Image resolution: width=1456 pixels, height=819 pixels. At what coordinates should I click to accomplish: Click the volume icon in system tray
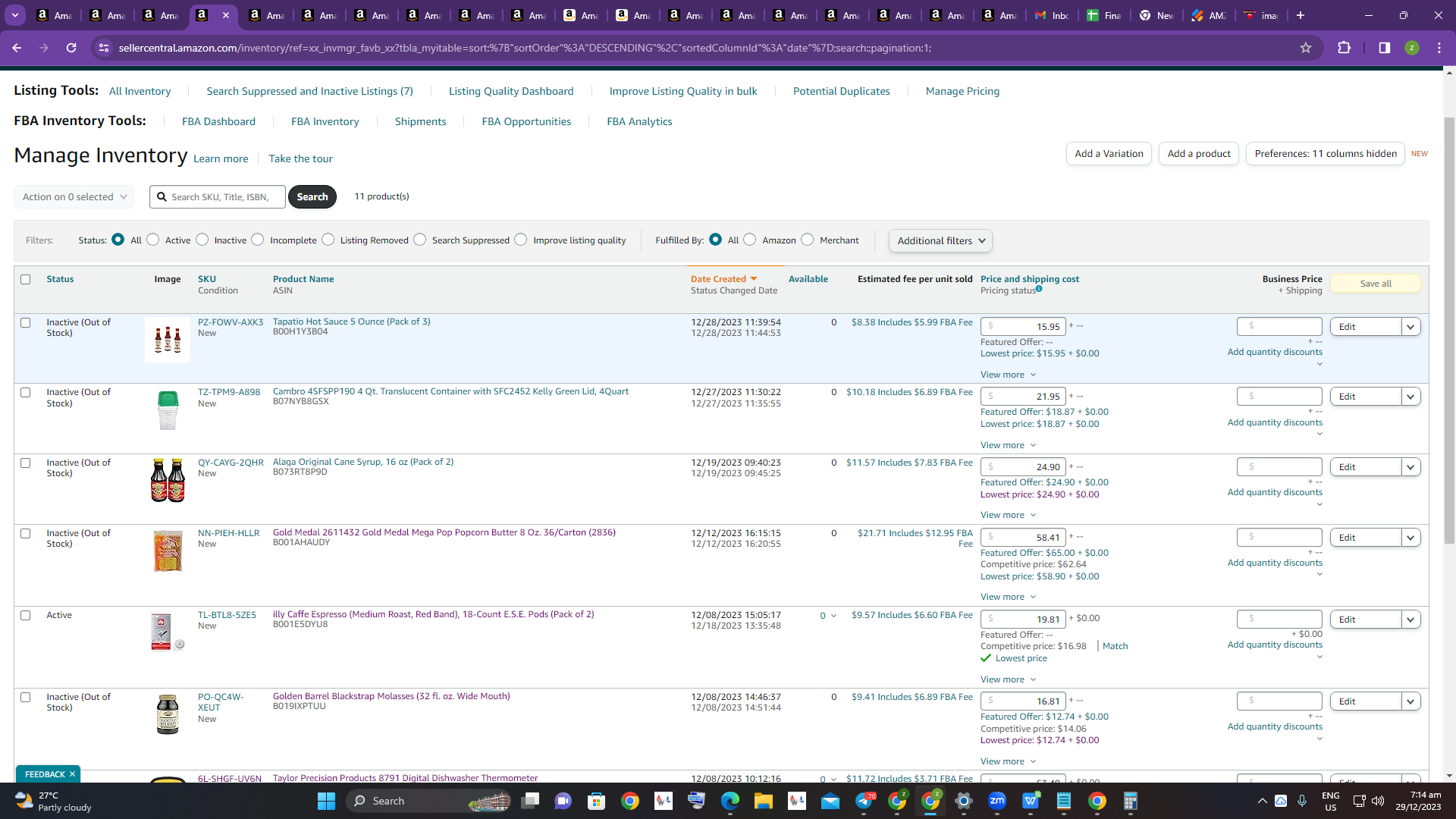click(x=1378, y=801)
